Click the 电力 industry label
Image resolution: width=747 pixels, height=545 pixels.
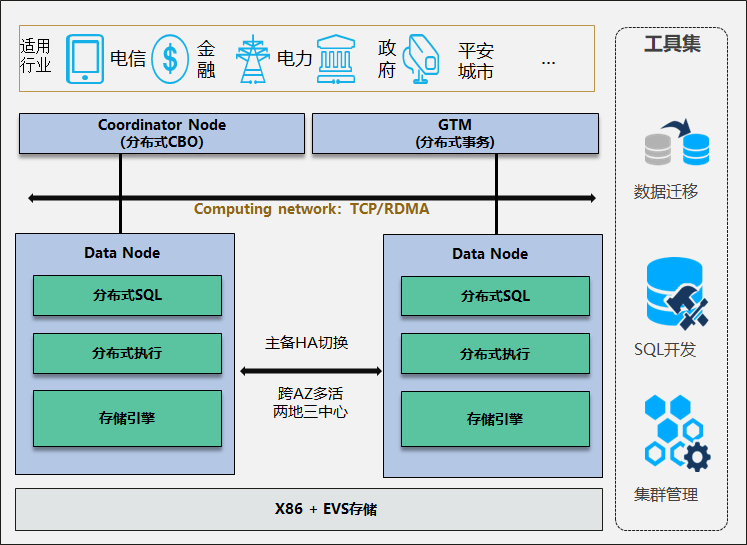294,59
